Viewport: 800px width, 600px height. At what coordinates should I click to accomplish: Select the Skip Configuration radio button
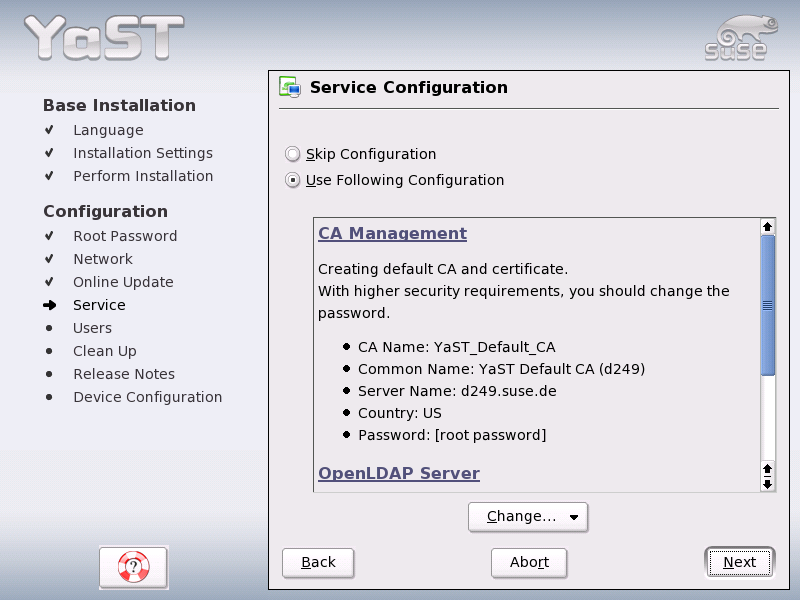point(292,154)
